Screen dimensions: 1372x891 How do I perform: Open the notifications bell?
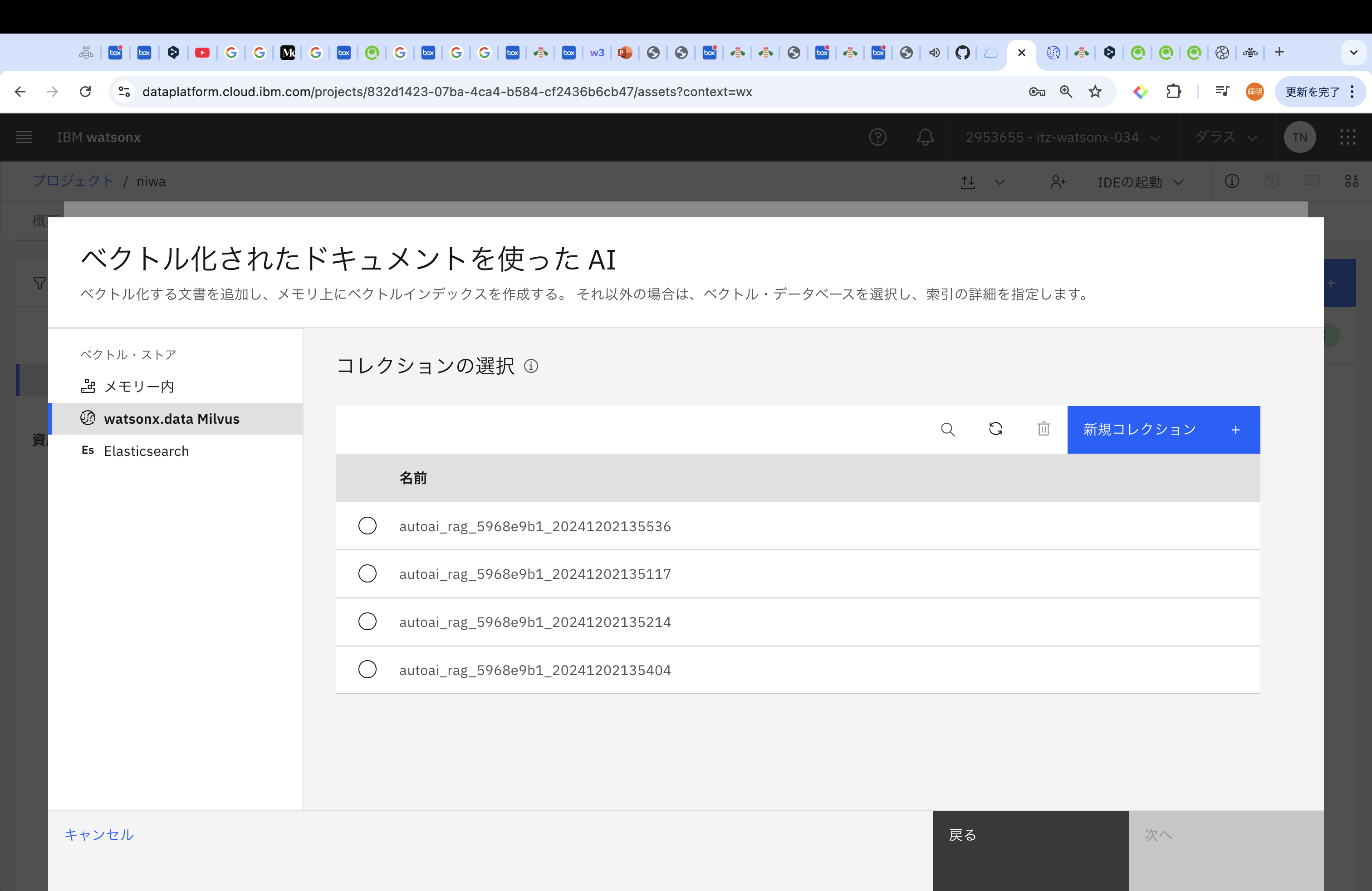[x=925, y=137]
